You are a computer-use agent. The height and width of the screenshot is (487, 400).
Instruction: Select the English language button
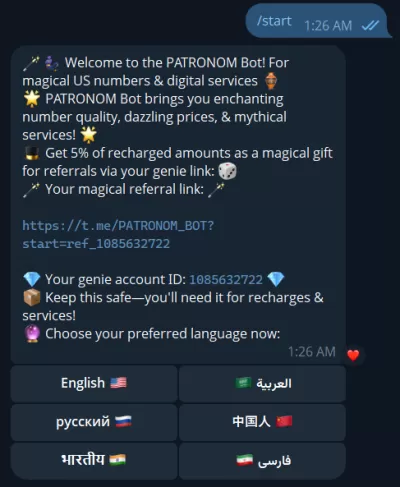pos(94,383)
